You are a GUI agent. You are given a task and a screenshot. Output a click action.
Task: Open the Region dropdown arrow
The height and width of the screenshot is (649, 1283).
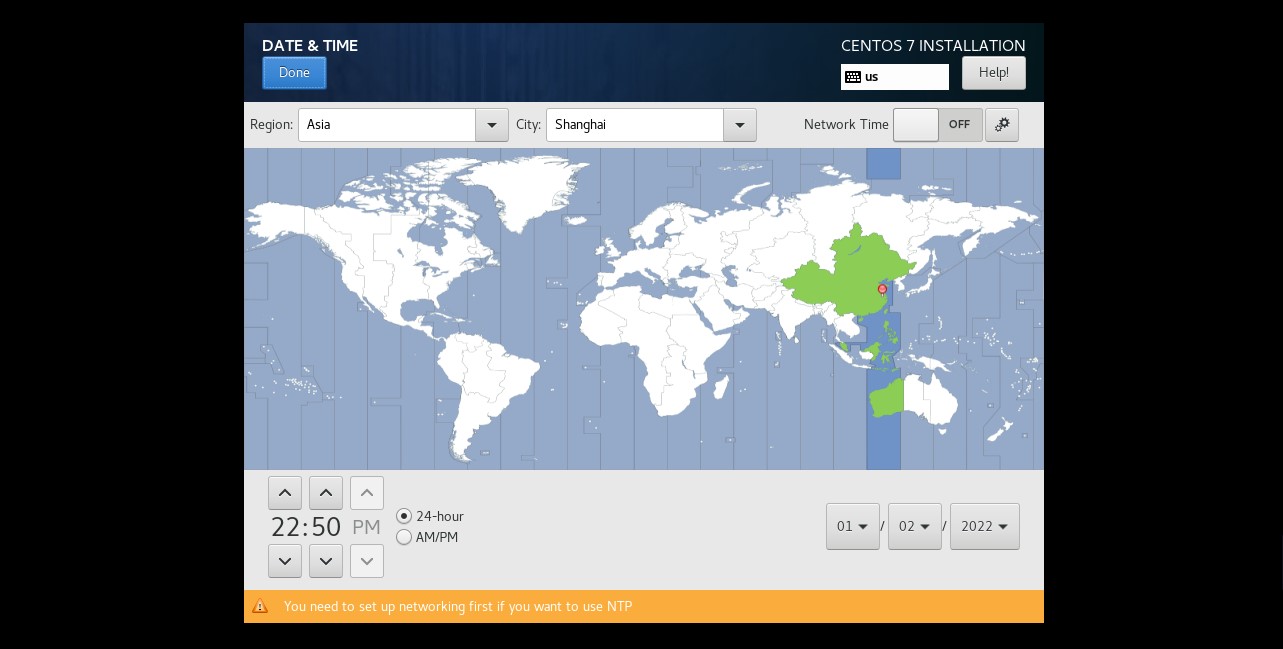tap(491, 125)
